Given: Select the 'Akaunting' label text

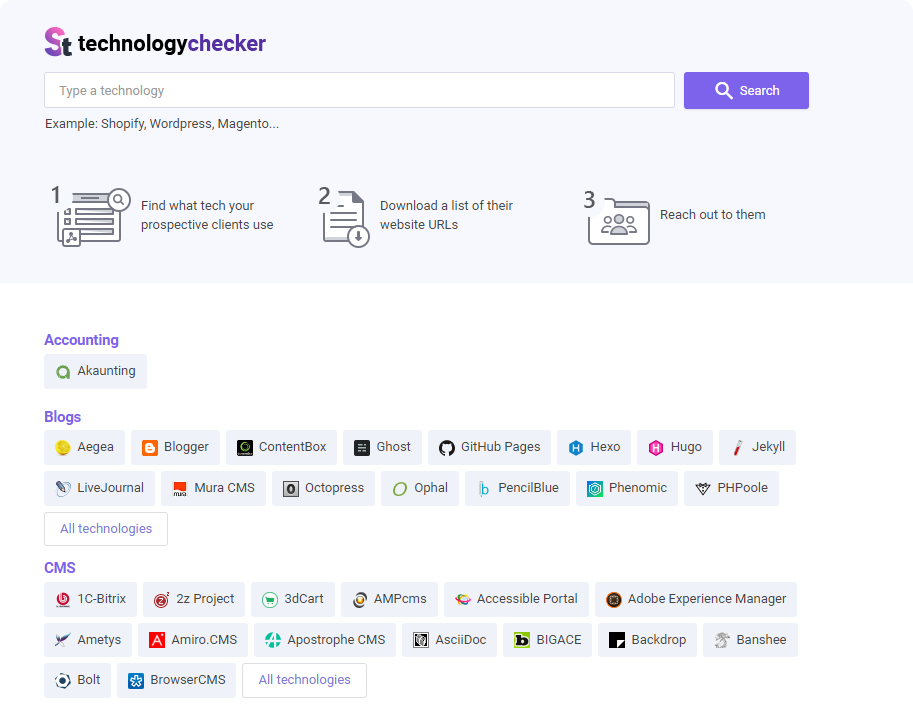Looking at the screenshot, I should 107,371.
